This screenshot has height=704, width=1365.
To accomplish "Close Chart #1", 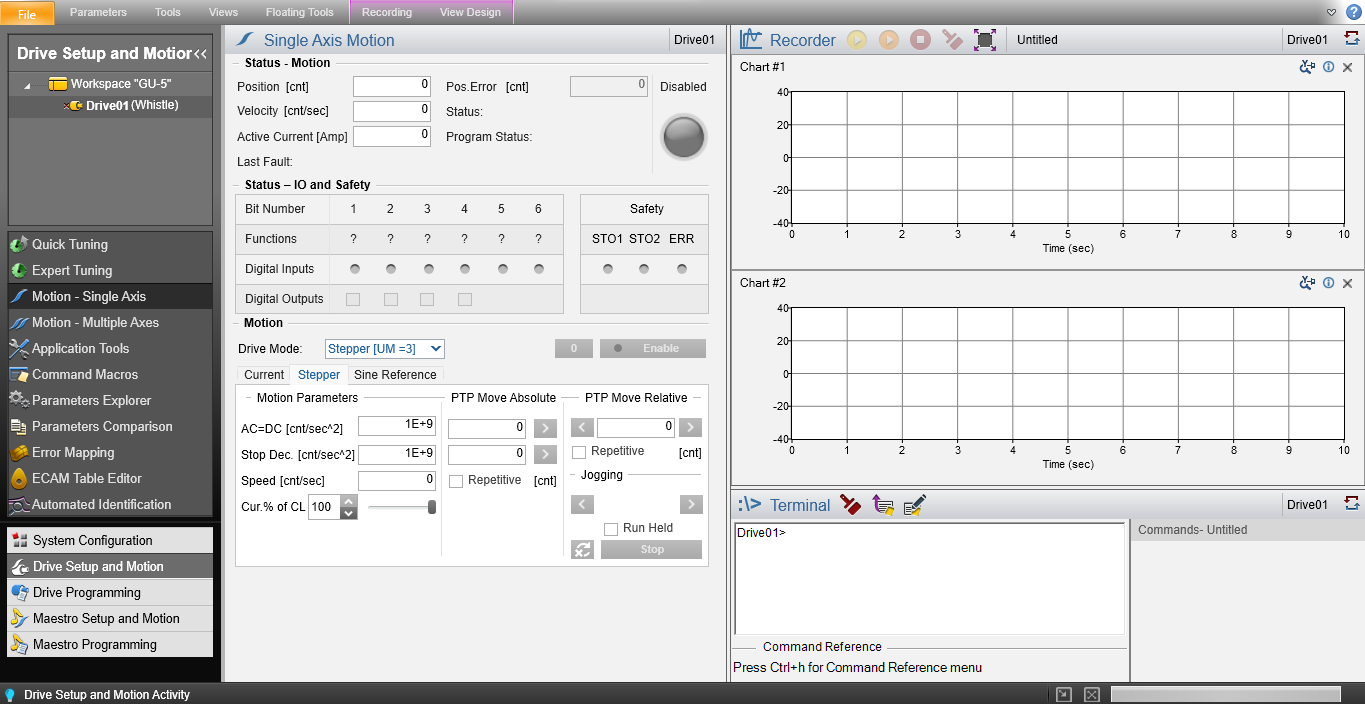I will point(1347,67).
